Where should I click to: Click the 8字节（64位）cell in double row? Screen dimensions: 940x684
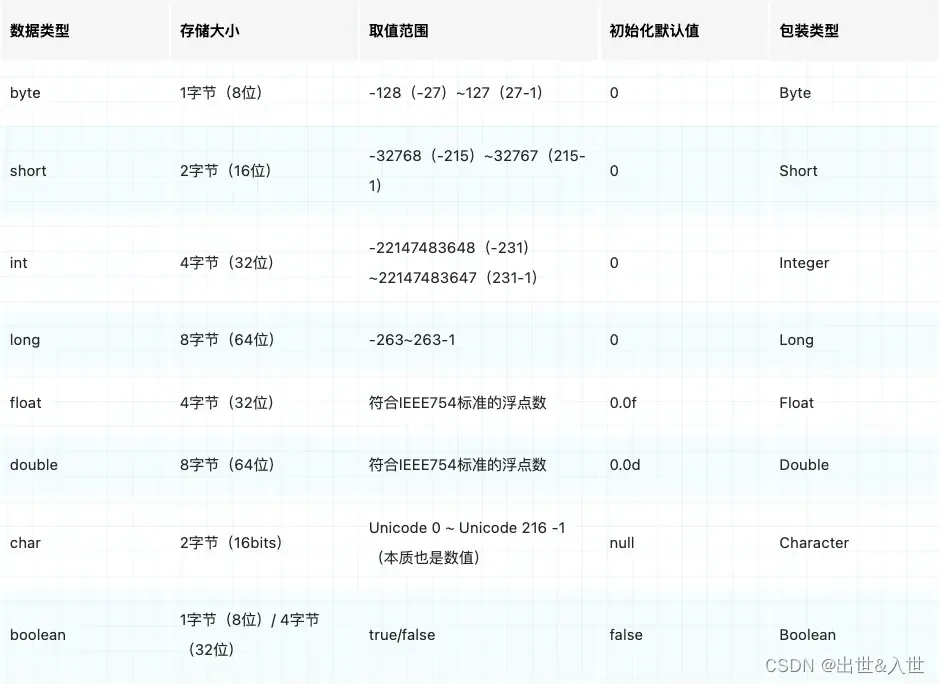(227, 465)
